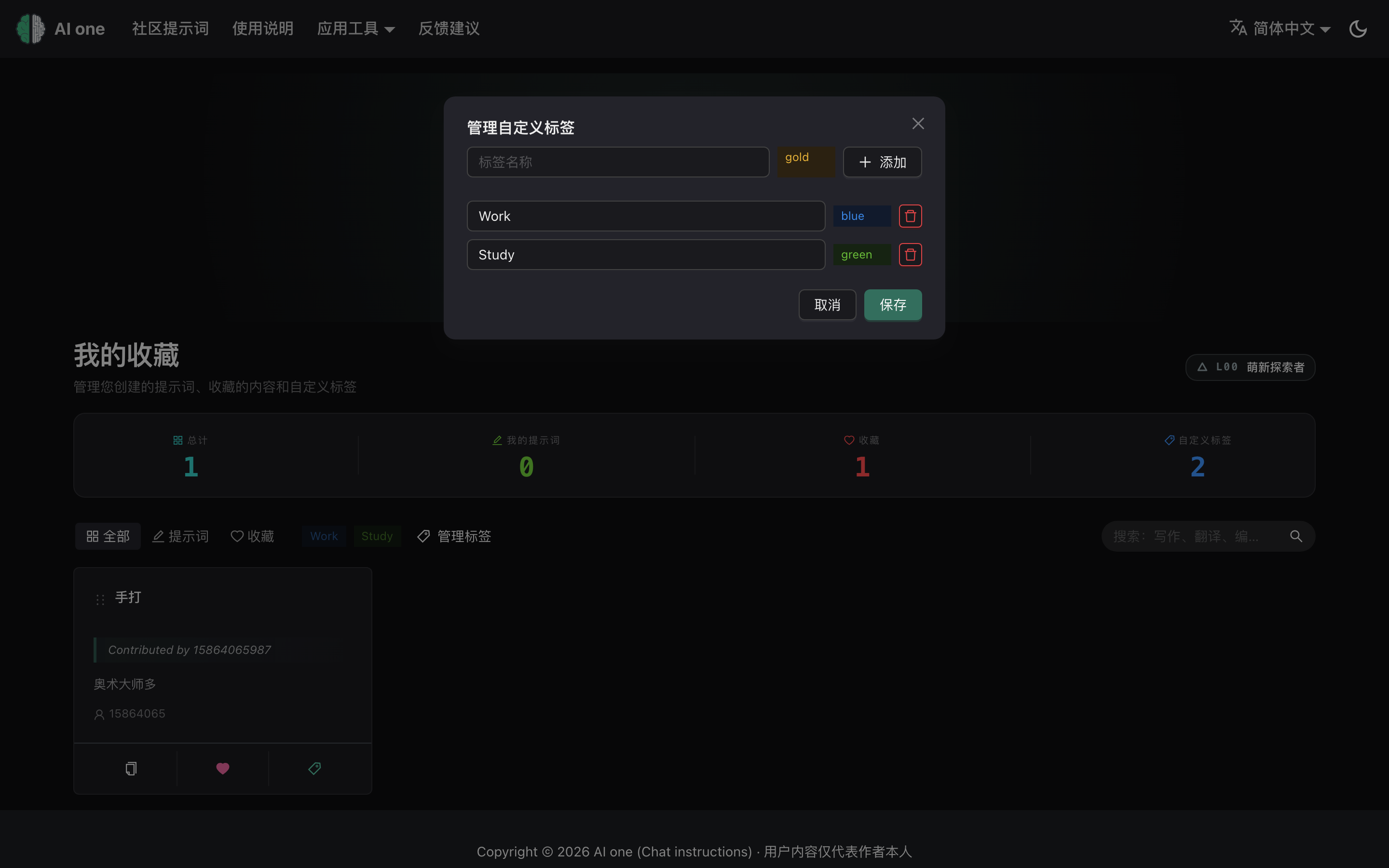The image size is (1389, 868).
Task: Click the 奥术大师多 card description
Action: pos(124,684)
